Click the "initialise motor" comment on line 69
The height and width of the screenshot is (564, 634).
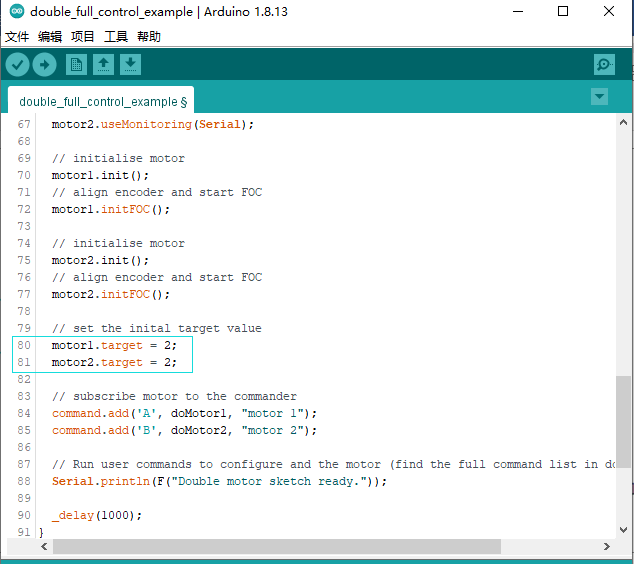tap(118, 158)
